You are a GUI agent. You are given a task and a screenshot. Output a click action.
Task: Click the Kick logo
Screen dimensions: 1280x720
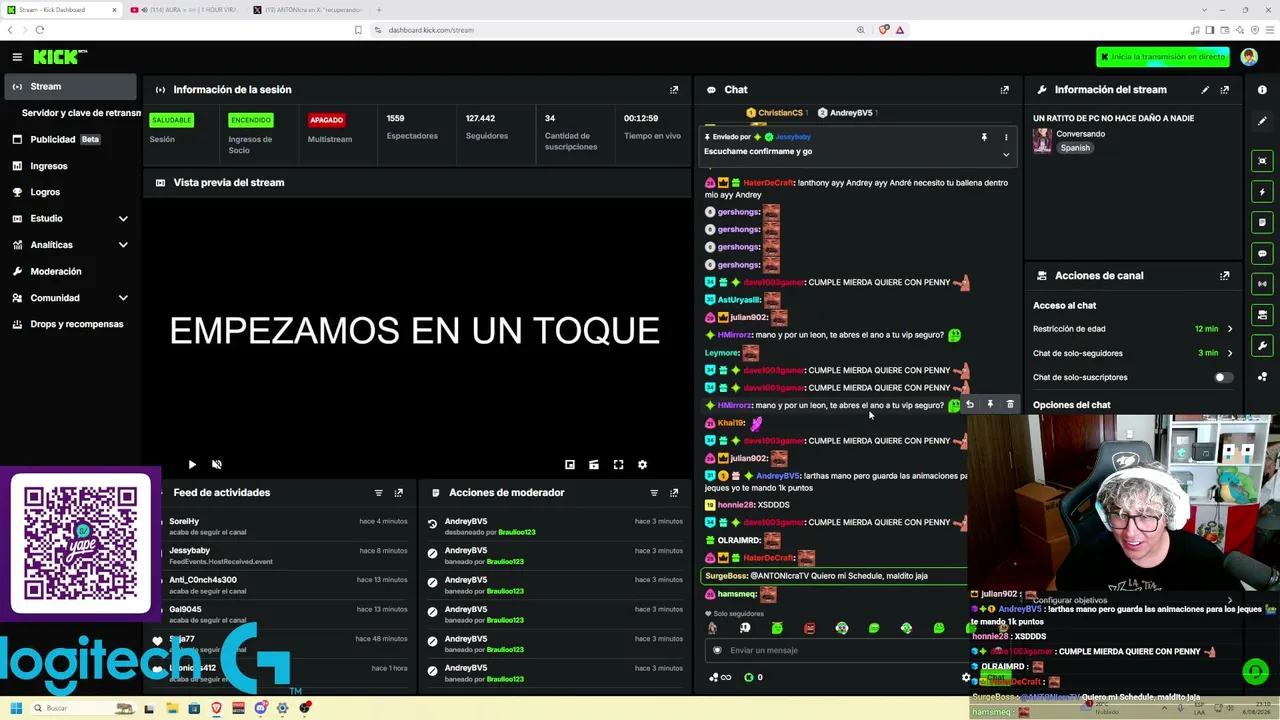click(x=60, y=57)
